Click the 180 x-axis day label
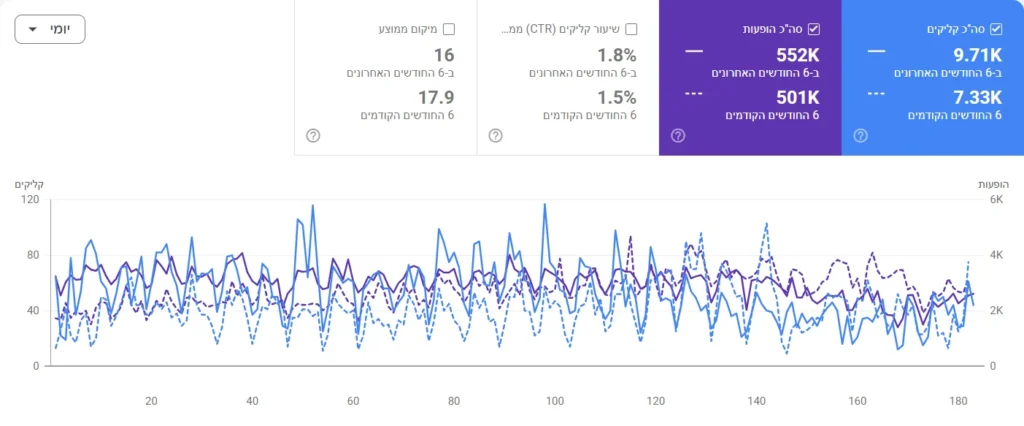The height and width of the screenshot is (426, 1024). click(x=958, y=401)
